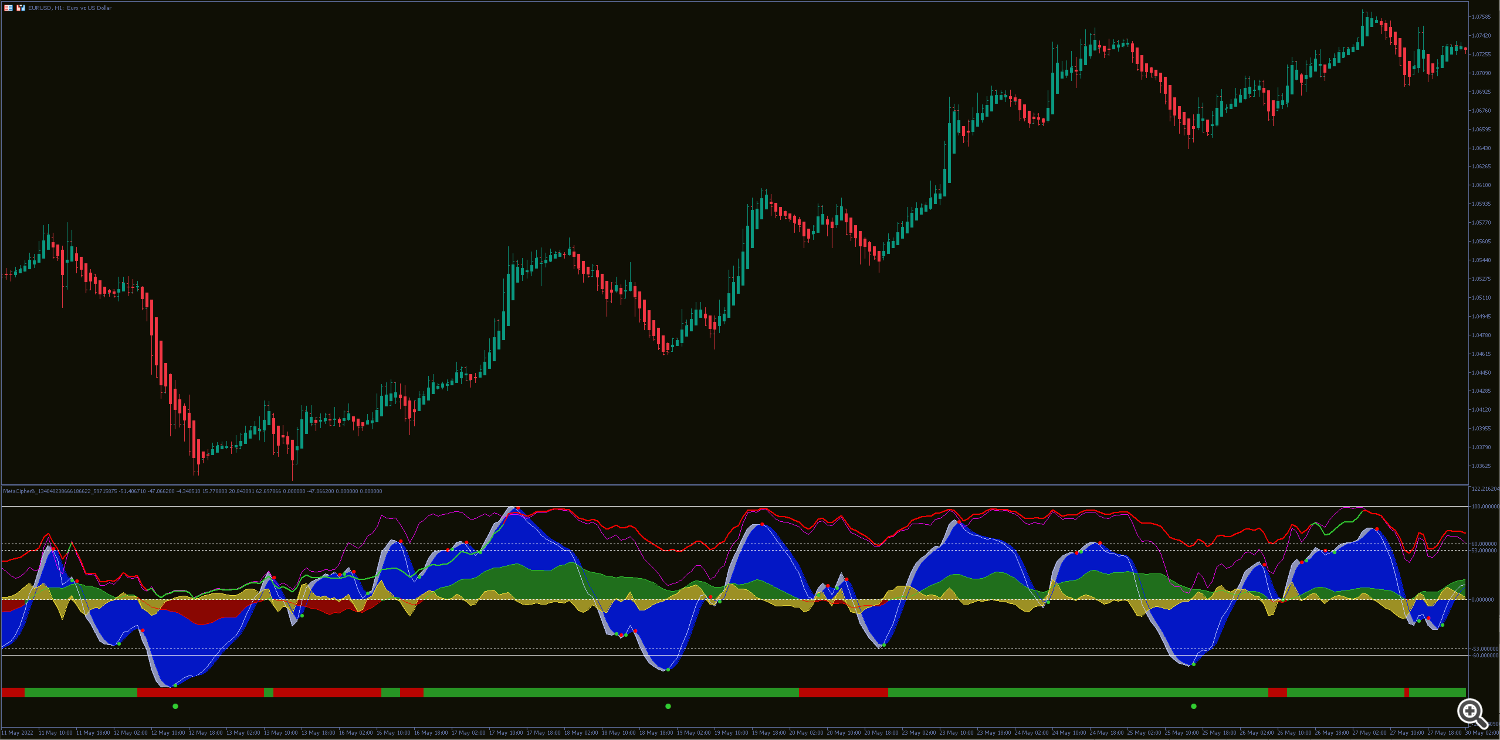Click the magnifier zoom-in icon
This screenshot has width=1500, height=740.
(1472, 712)
